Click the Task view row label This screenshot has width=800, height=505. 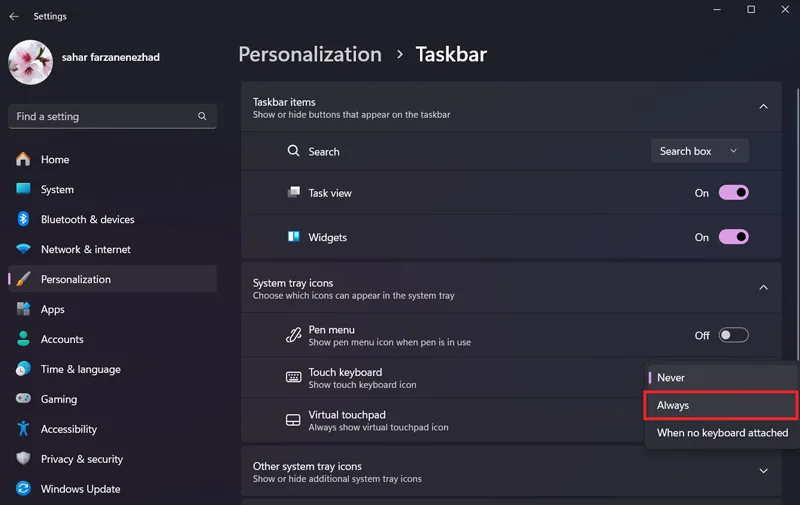[x=330, y=193]
